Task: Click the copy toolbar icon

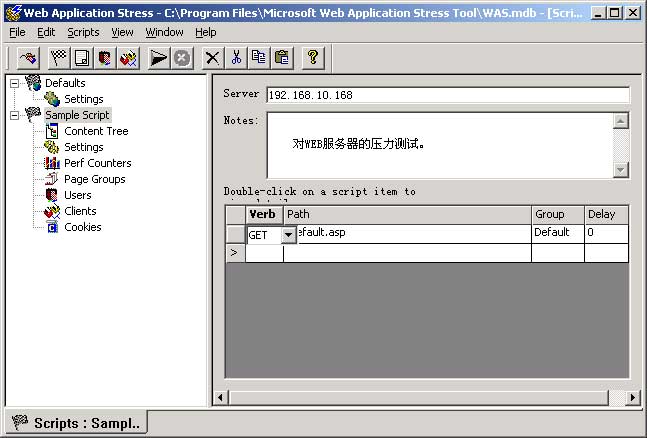Action: [259, 58]
